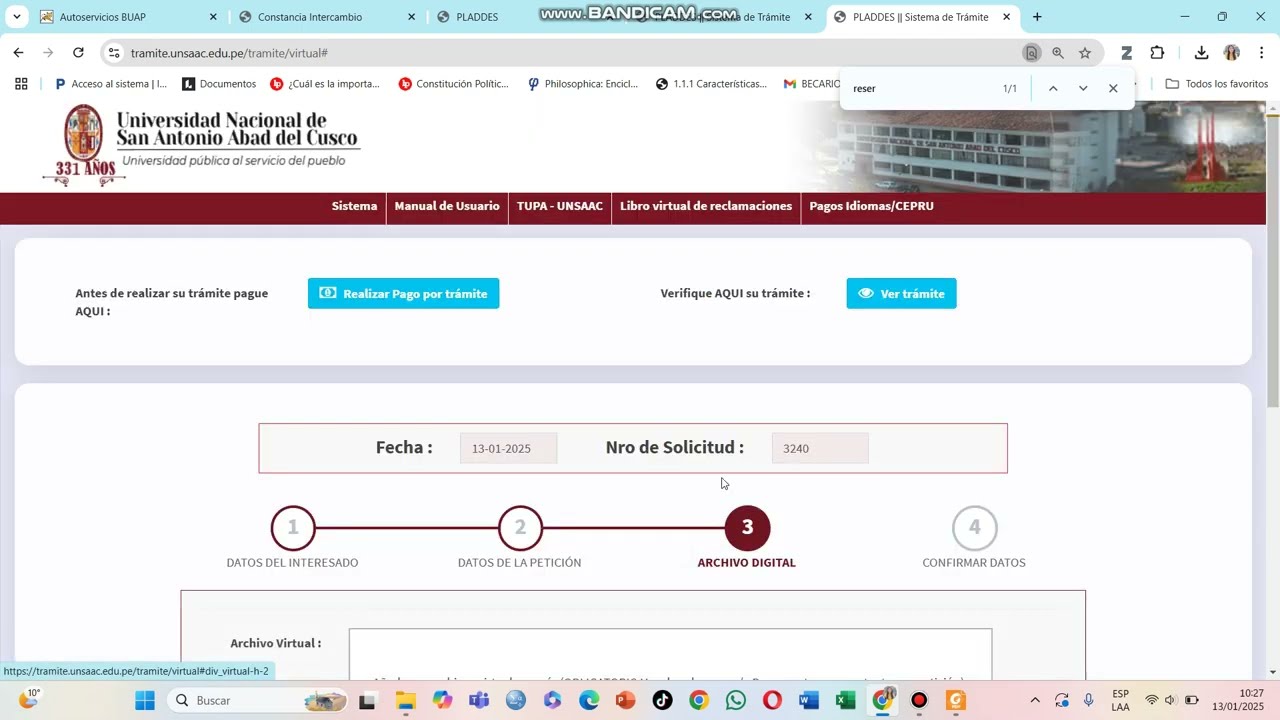Click the Nro de Solicitud field
Screen dimensions: 1280x720
820,448
